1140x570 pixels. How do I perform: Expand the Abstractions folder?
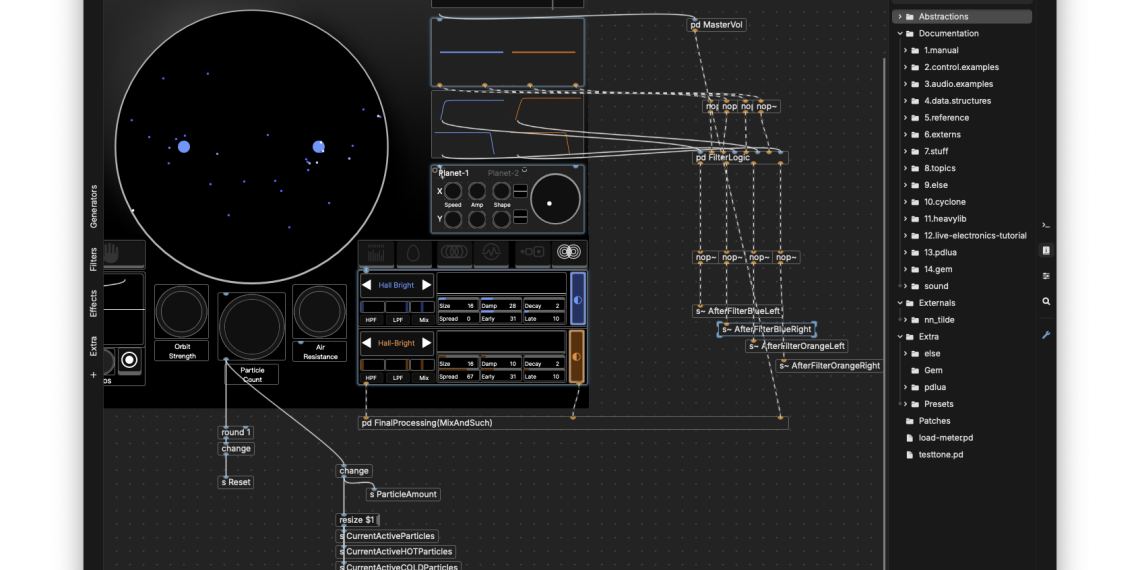[x=899, y=17]
